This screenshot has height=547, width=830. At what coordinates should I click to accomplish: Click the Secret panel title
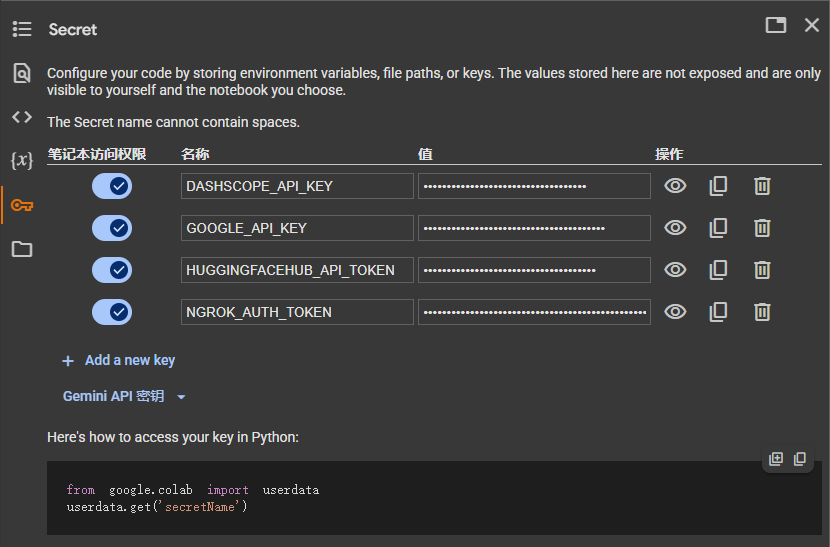73,30
